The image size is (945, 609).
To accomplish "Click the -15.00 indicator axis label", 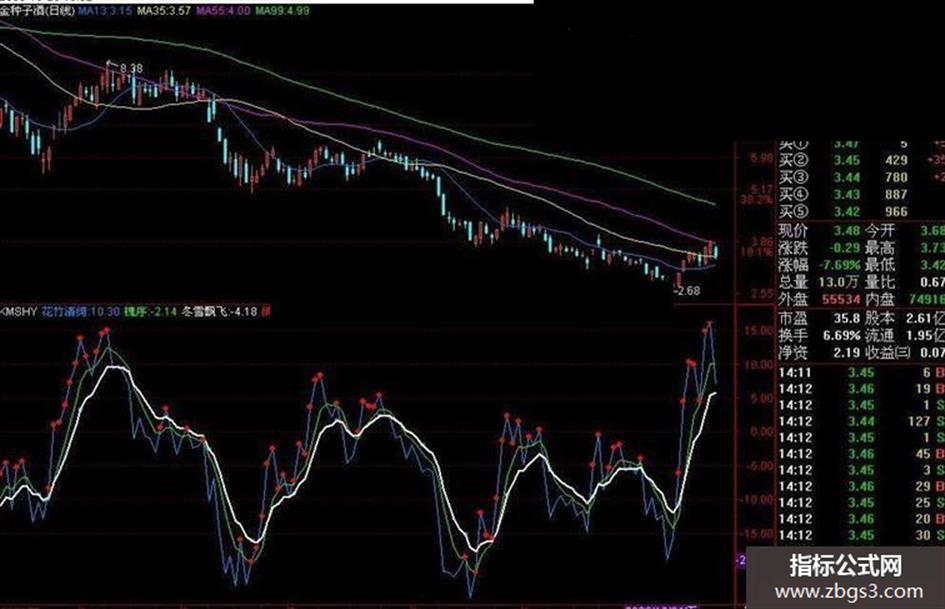I will pyautogui.click(x=757, y=534).
